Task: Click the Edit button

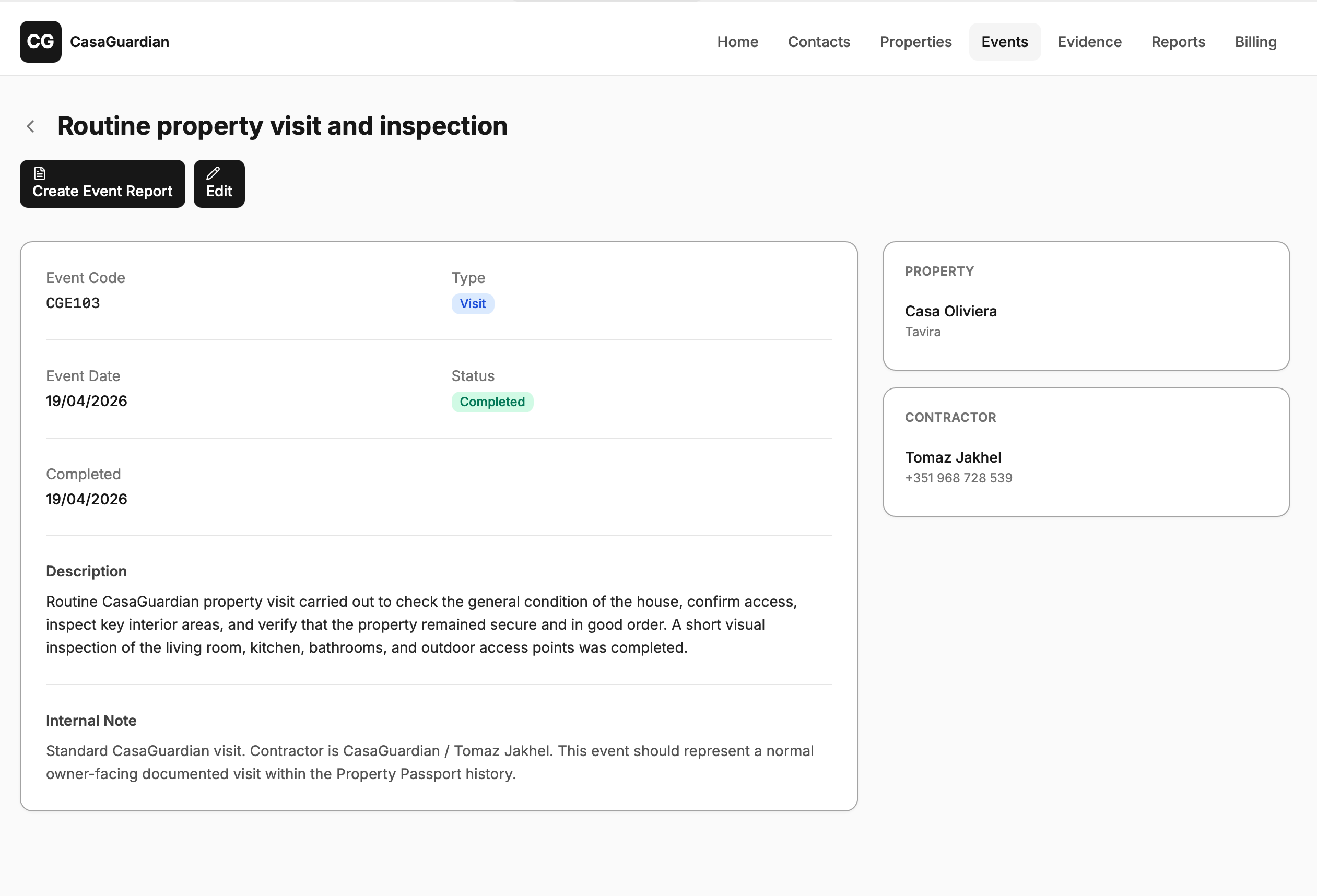Action: 219,184
